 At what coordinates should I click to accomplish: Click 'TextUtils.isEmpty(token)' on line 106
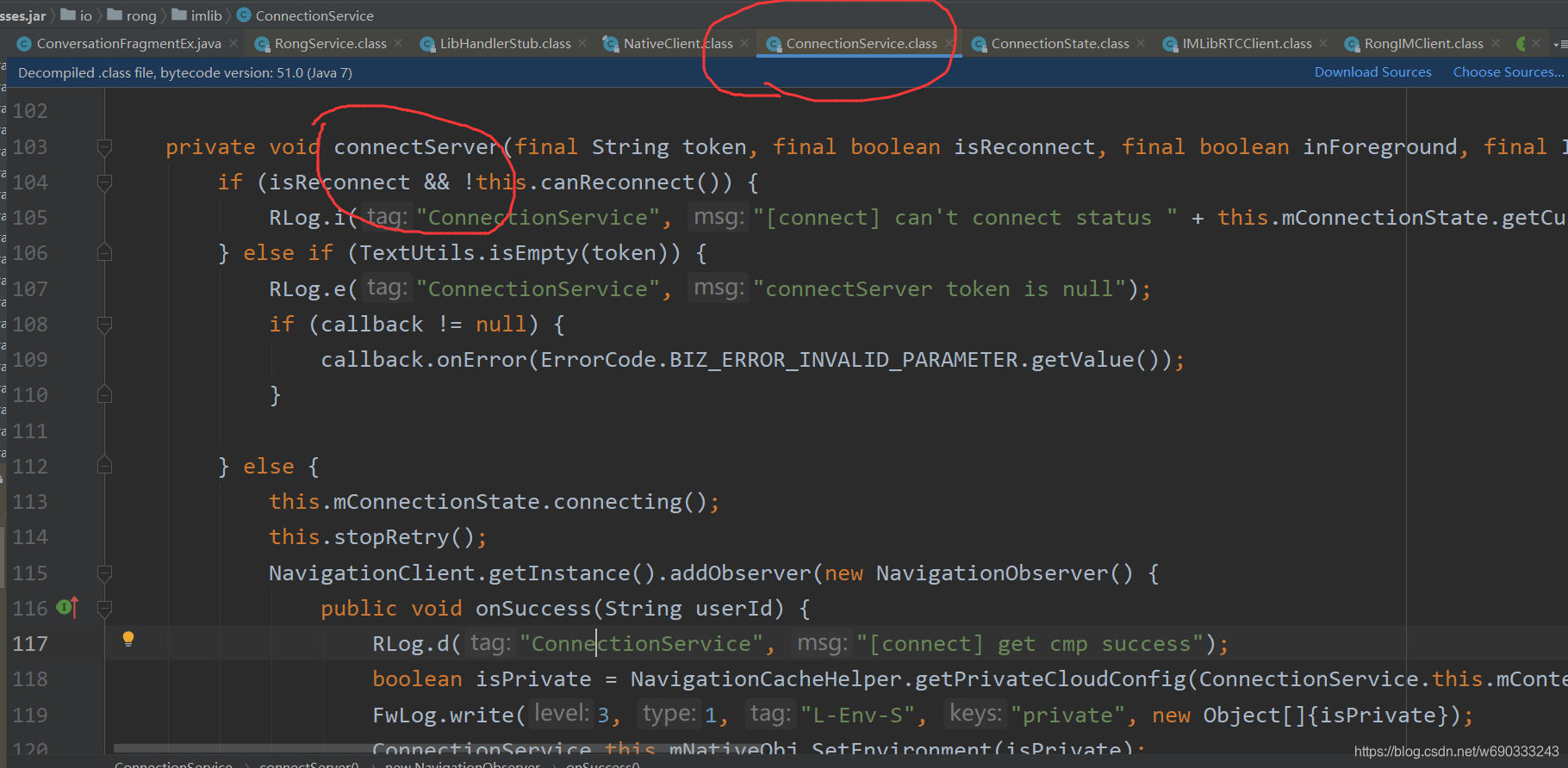(513, 253)
